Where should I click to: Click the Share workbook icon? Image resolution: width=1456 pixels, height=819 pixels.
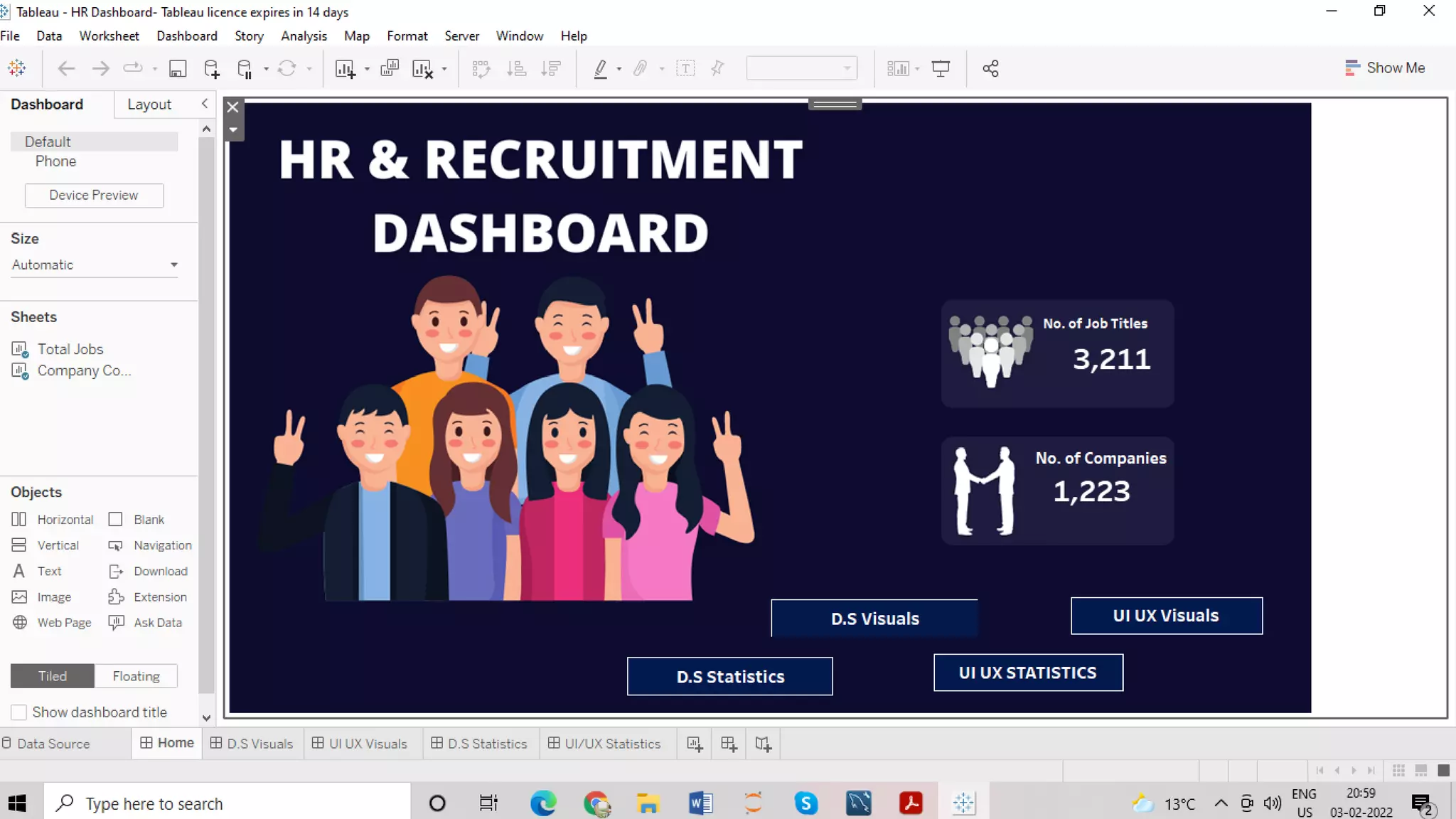(990, 68)
